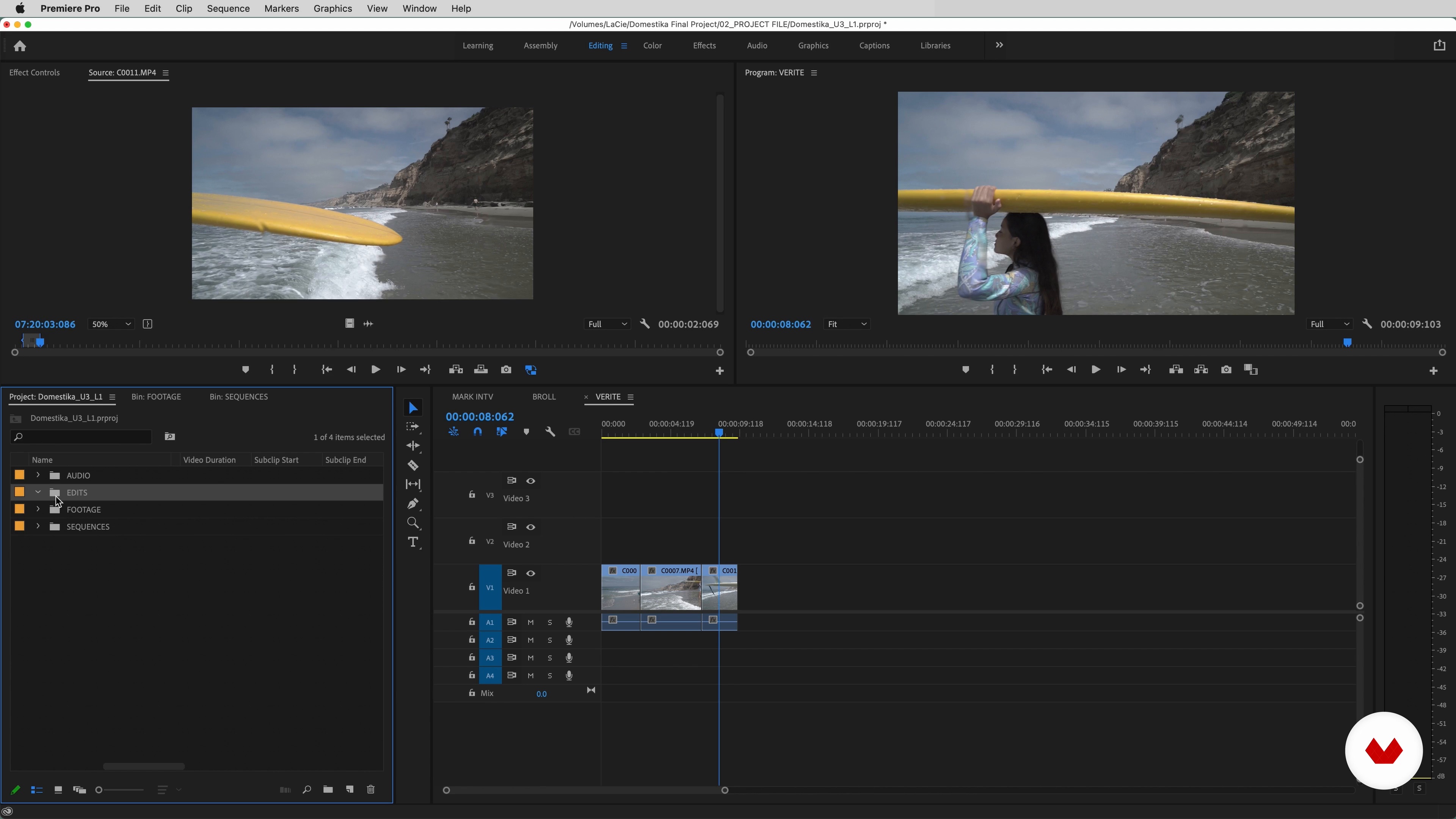Open Program playback resolution Full dropdown
The image size is (1456, 819).
pyautogui.click(x=1329, y=324)
